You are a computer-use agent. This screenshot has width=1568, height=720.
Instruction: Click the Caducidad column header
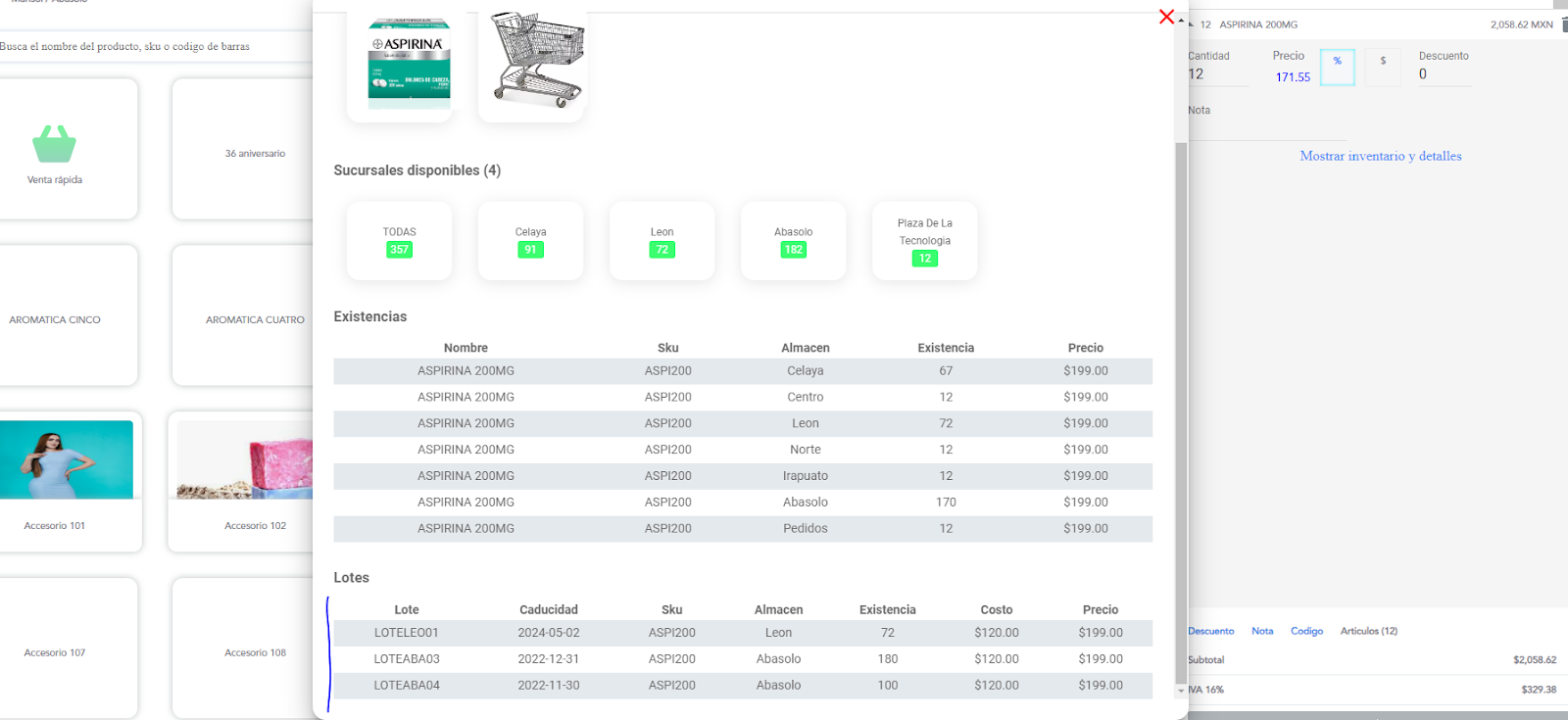tap(549, 610)
